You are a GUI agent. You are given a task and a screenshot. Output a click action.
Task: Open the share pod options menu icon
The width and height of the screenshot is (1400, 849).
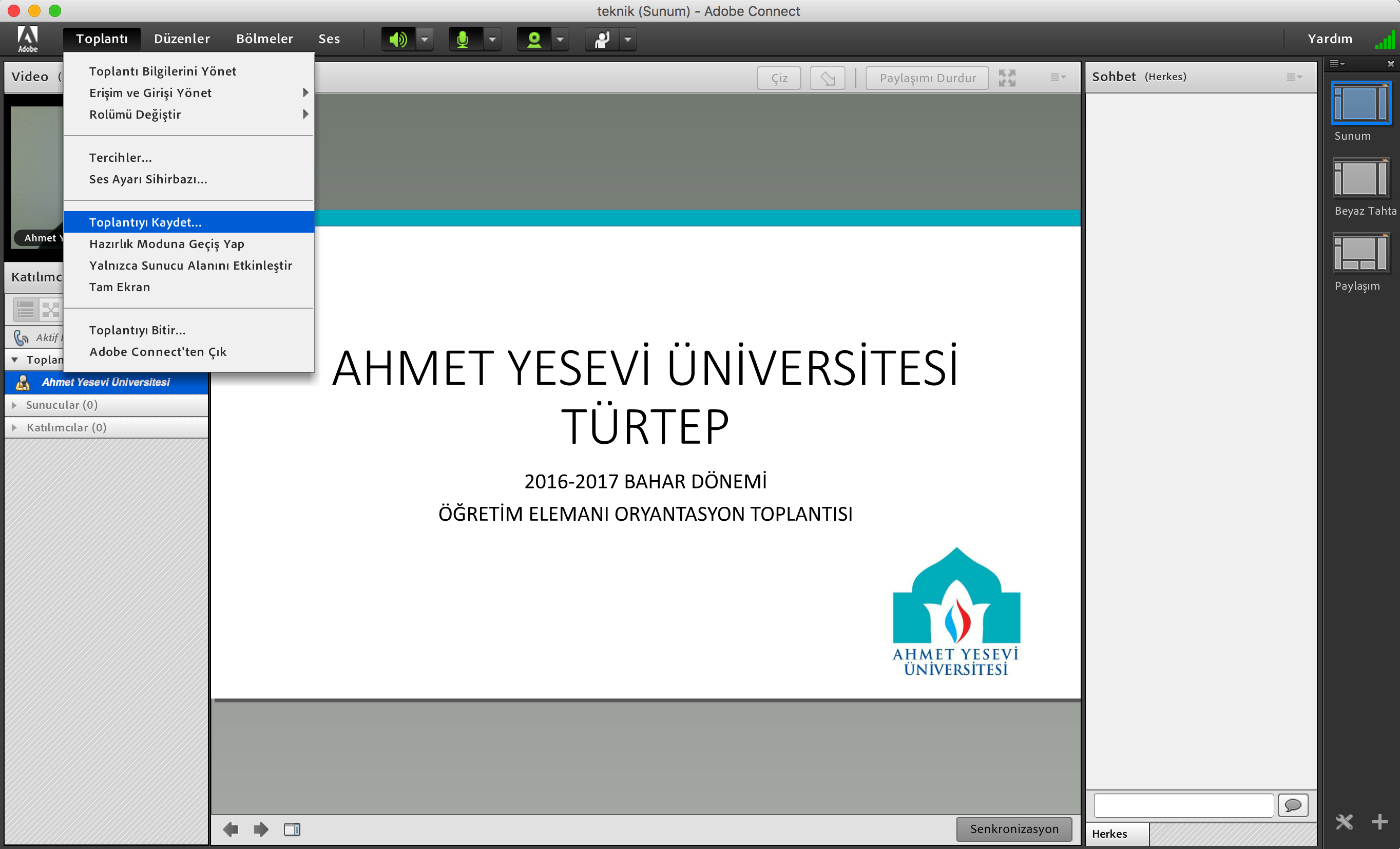point(1058,77)
